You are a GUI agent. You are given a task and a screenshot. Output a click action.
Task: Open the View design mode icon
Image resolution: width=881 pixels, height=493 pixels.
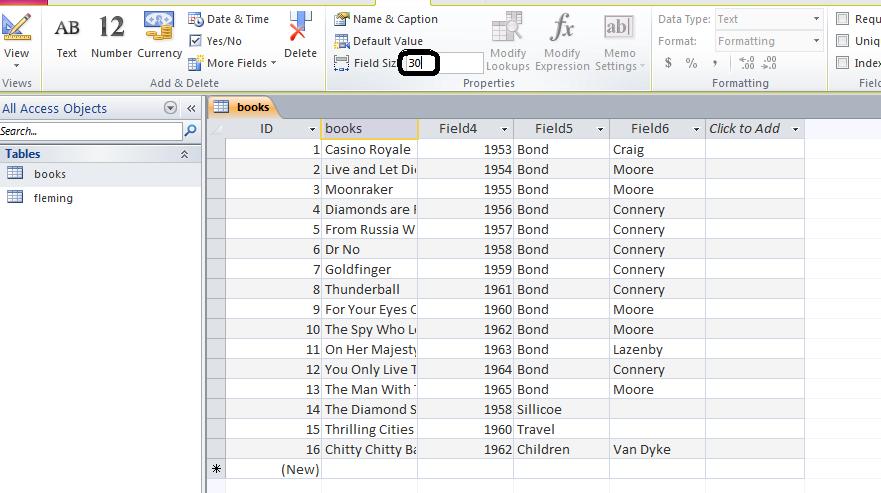point(16,26)
